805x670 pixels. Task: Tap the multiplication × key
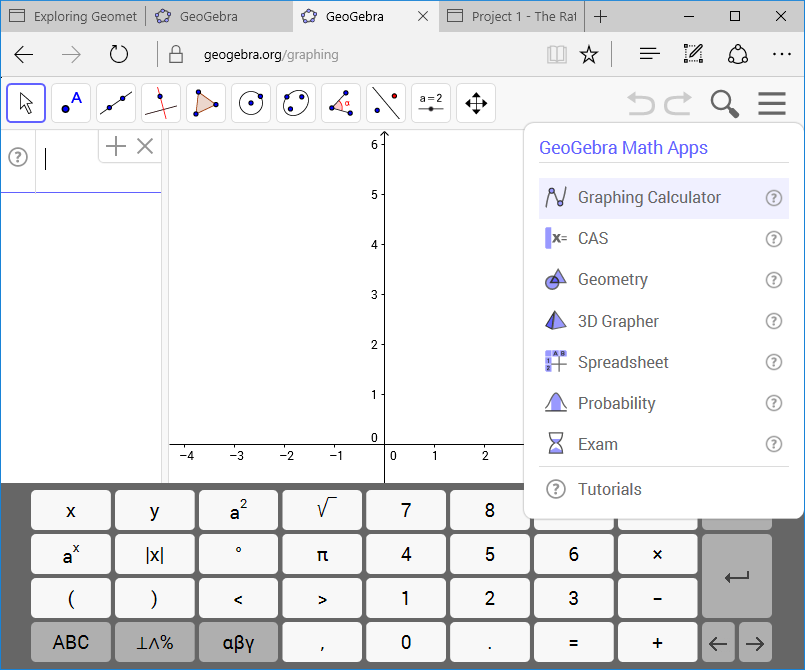[657, 554]
